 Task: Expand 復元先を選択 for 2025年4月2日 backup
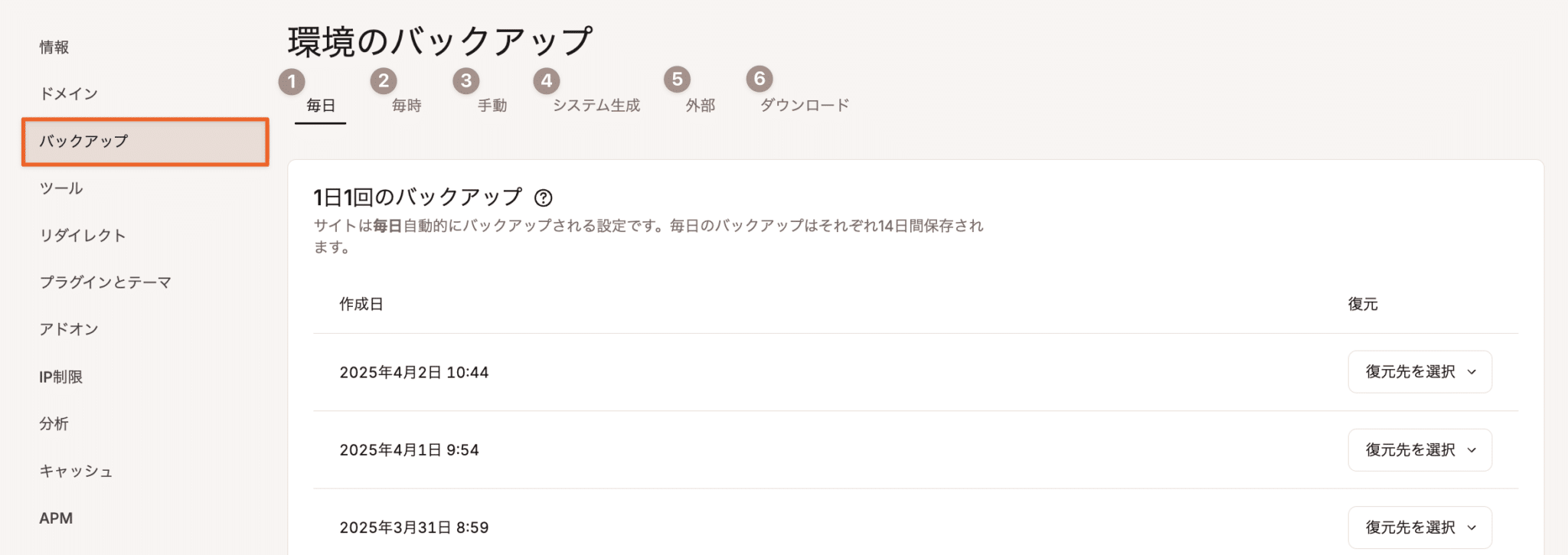pos(1419,372)
